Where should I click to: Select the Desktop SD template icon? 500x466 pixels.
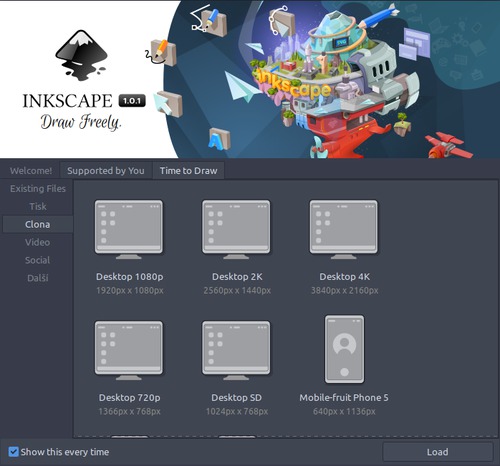click(236, 350)
